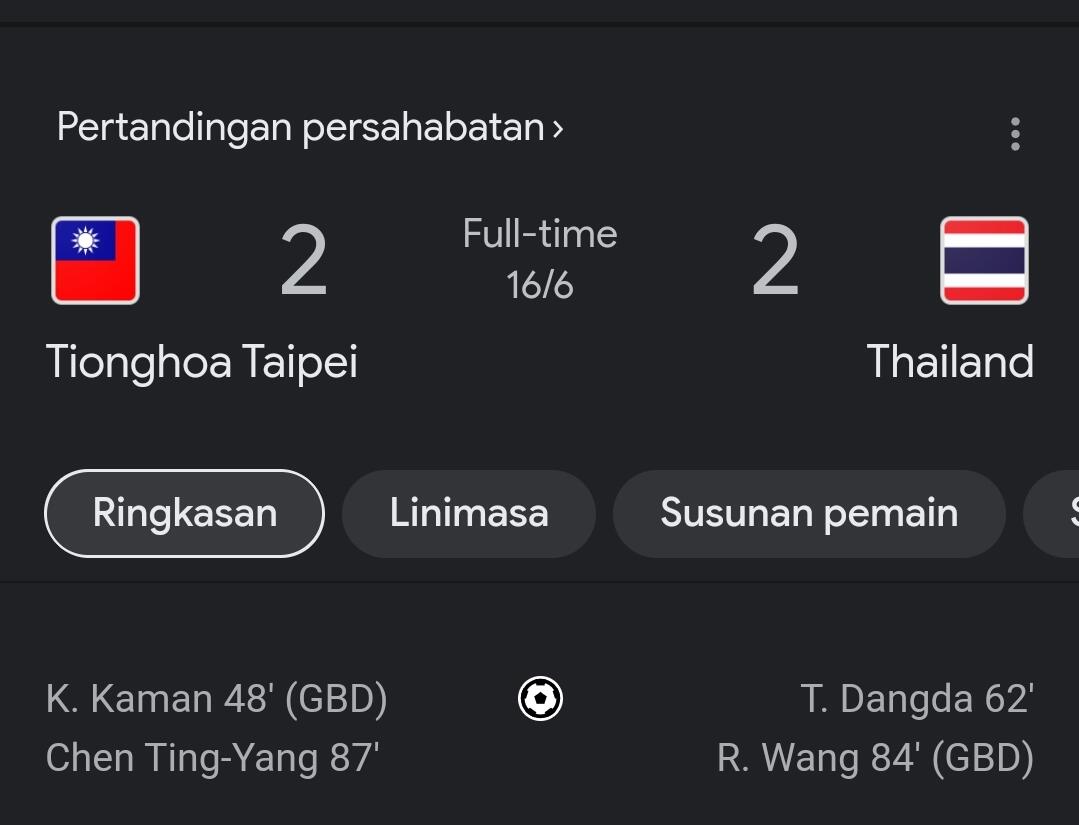Tap the Thailand flag icon
The height and width of the screenshot is (825, 1079).
[984, 261]
